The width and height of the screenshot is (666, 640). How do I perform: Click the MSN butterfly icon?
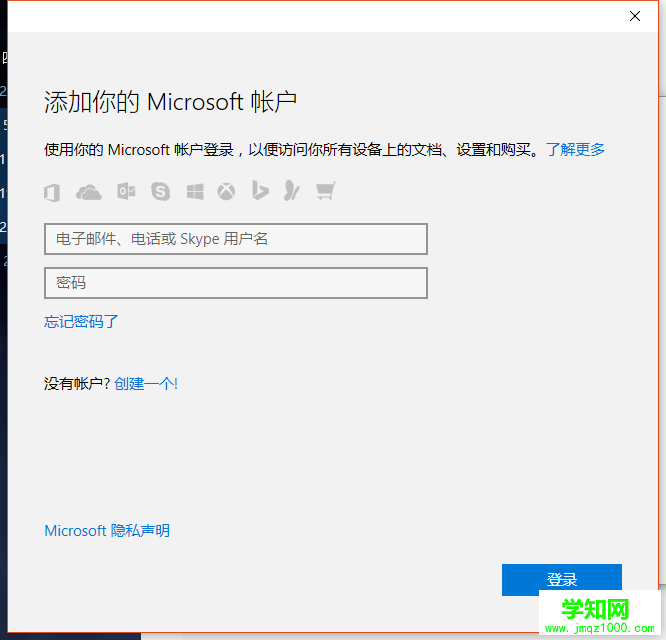(291, 191)
